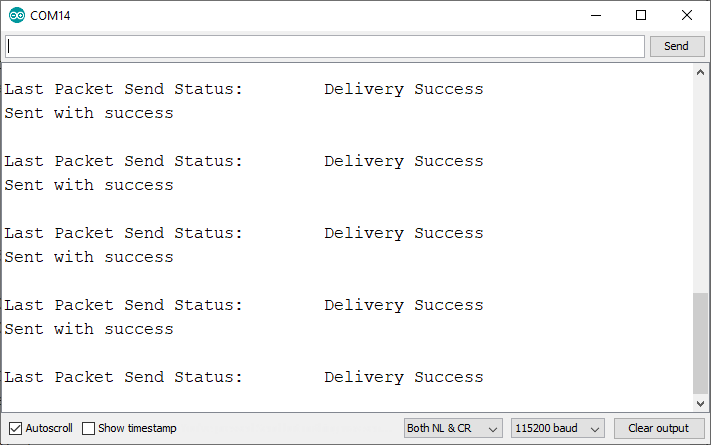Click the Arduino logo in title bar
The width and height of the screenshot is (711, 445).
[17, 15]
